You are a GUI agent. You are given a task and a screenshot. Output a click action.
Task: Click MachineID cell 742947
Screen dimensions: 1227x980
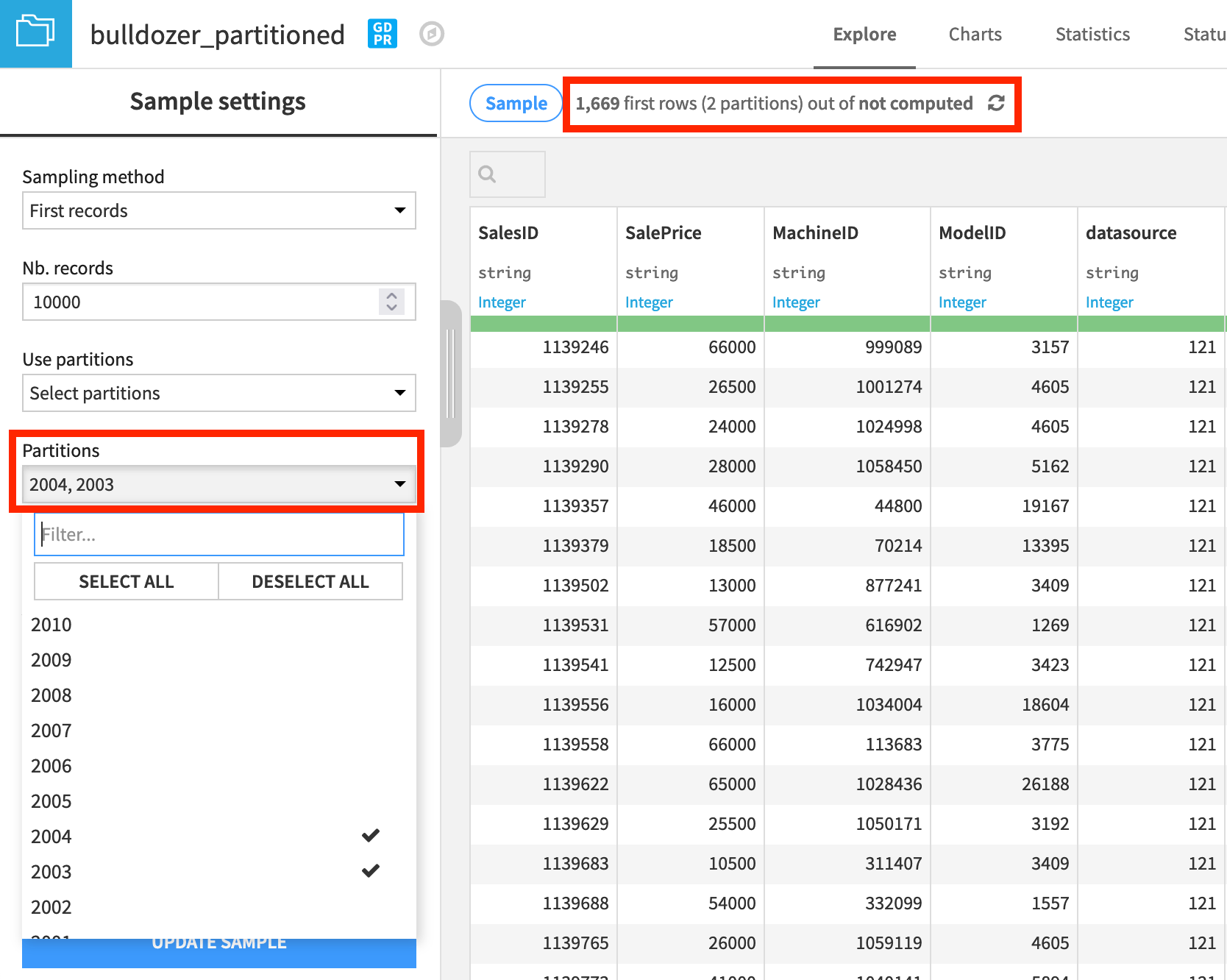(847, 665)
